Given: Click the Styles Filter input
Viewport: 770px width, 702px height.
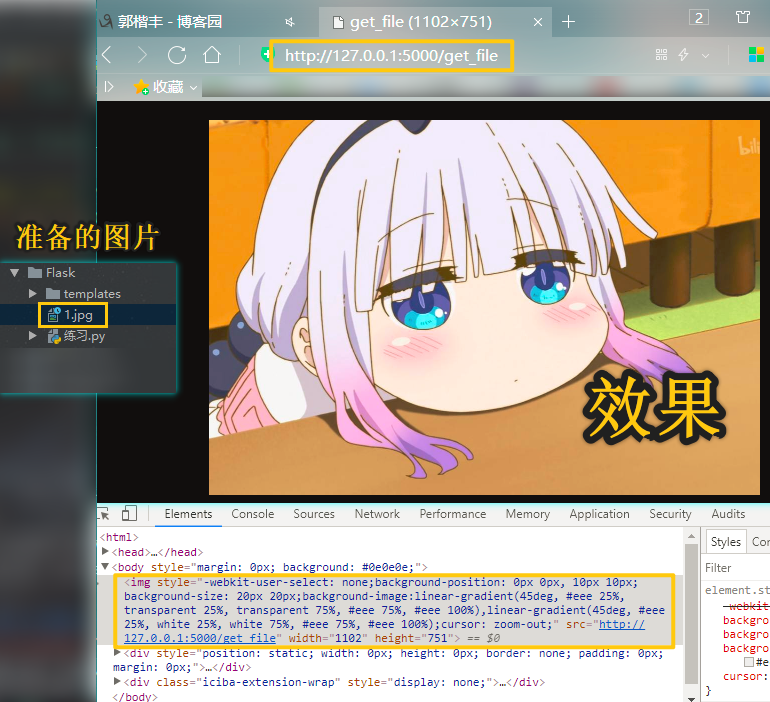Looking at the screenshot, I should tap(737, 568).
